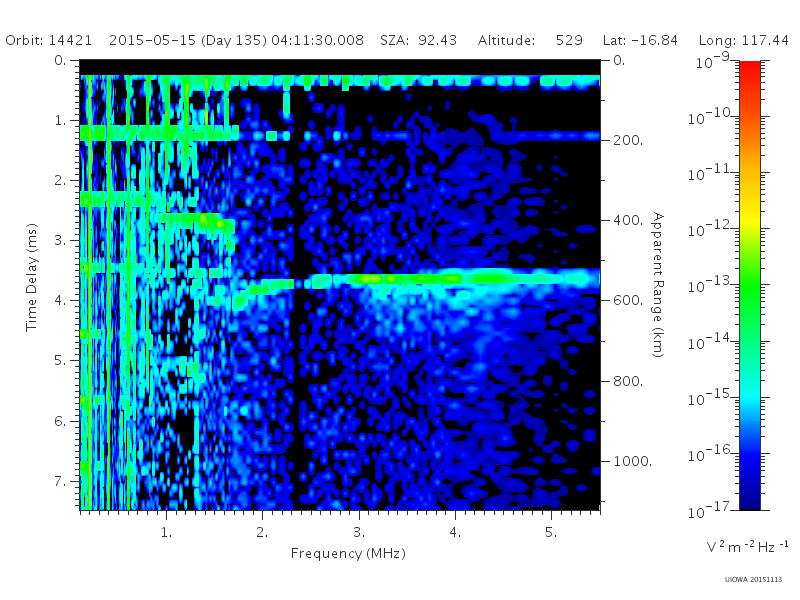The image size is (800, 600).
Task: Click the timestamp '04:11:30.008'
Action: tap(317, 40)
